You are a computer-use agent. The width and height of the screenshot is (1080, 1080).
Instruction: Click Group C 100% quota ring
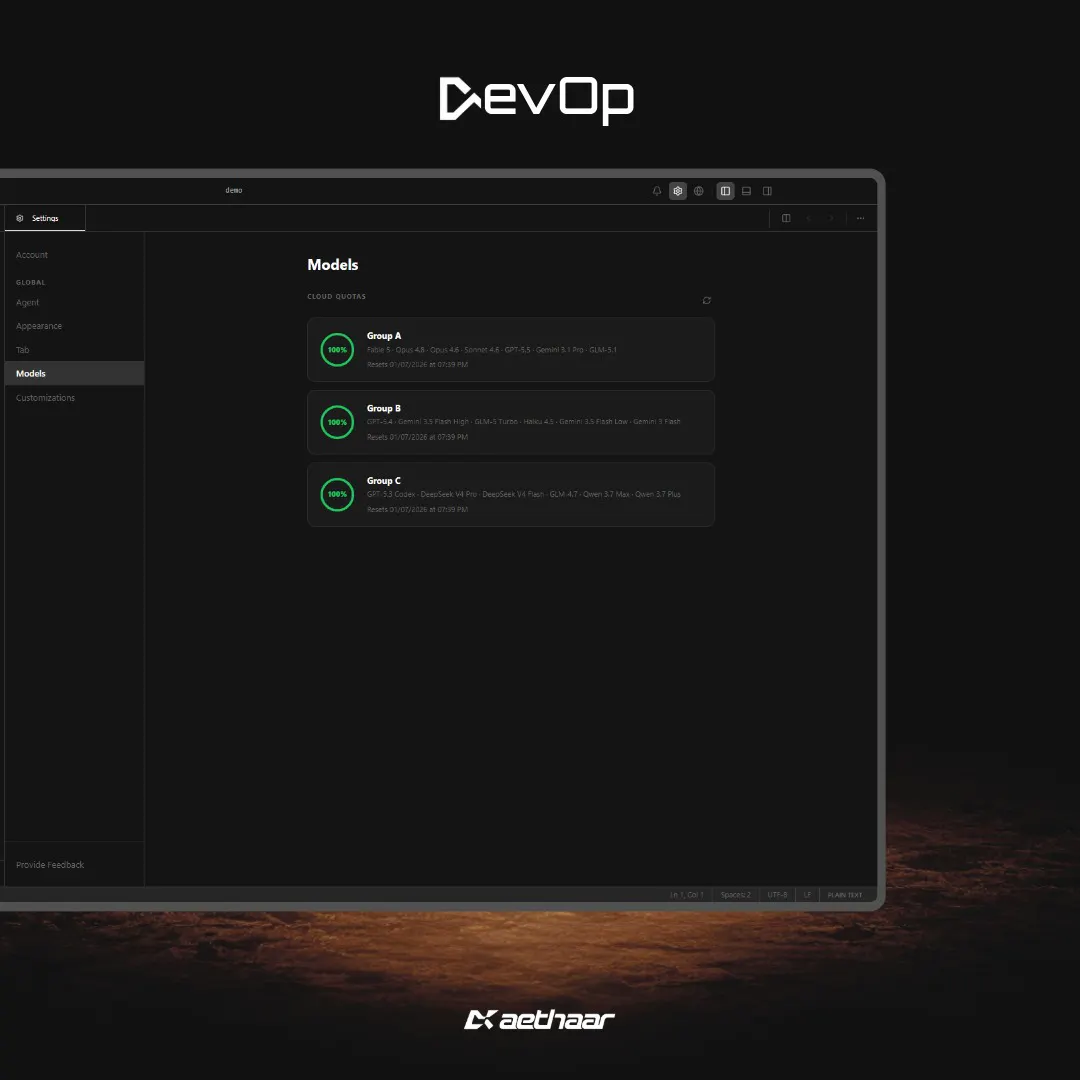tap(338, 495)
